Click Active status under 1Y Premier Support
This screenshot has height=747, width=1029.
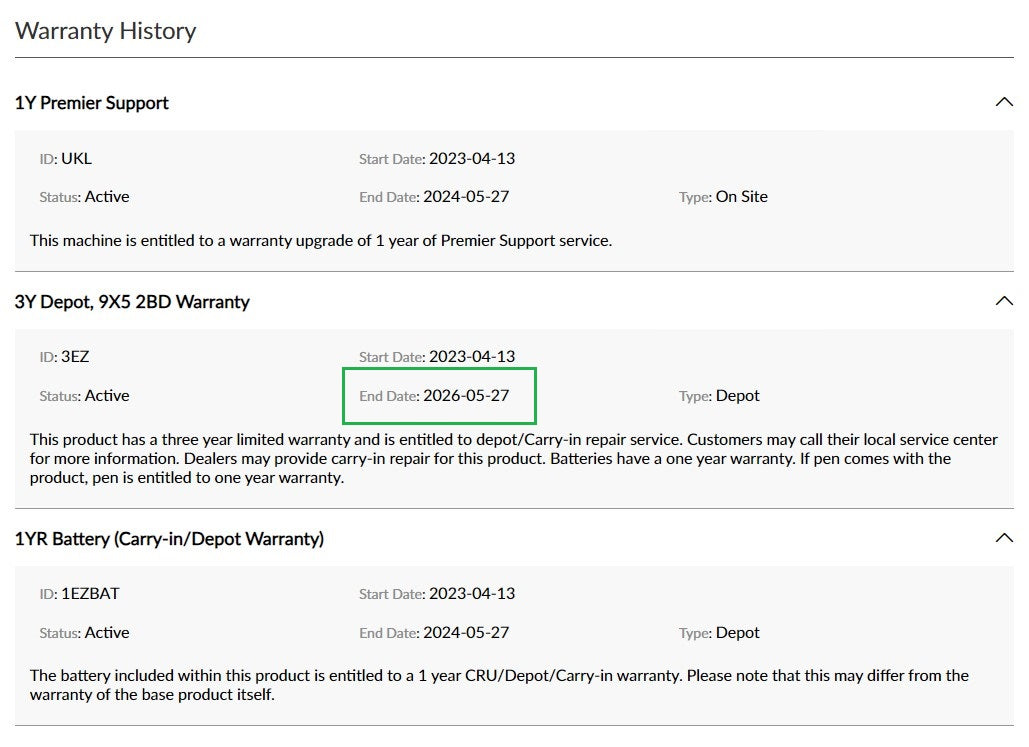(106, 197)
